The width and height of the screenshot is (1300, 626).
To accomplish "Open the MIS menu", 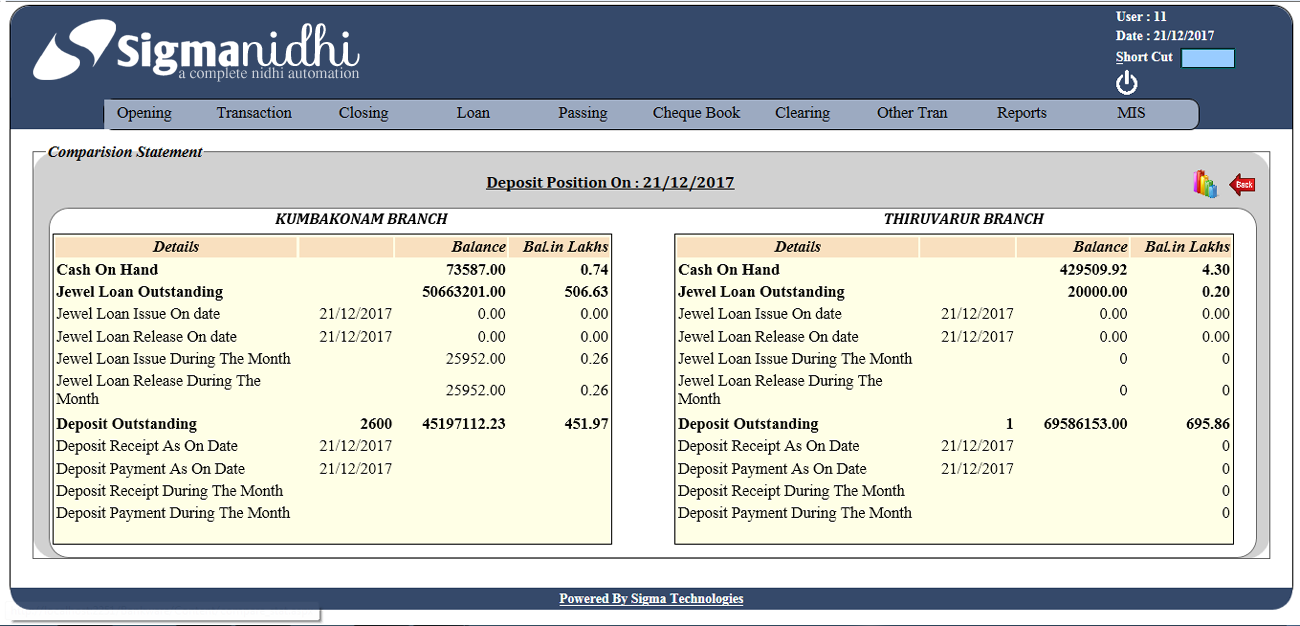I will [x=1131, y=113].
